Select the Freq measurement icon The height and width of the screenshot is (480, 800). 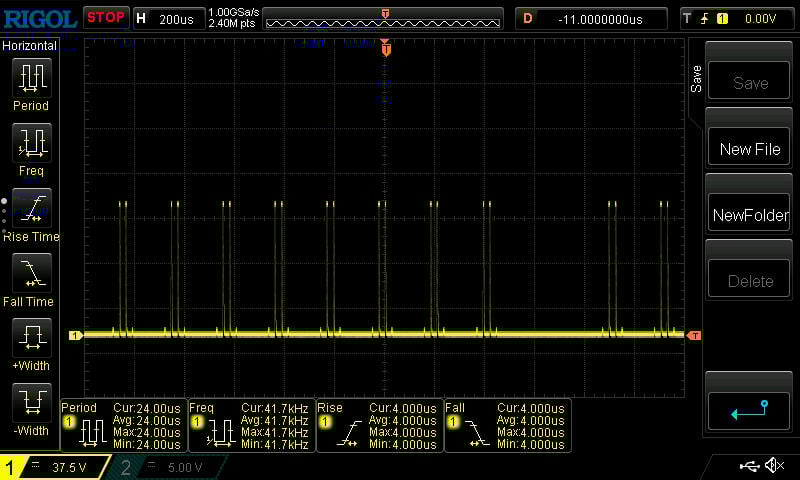click(x=32, y=143)
